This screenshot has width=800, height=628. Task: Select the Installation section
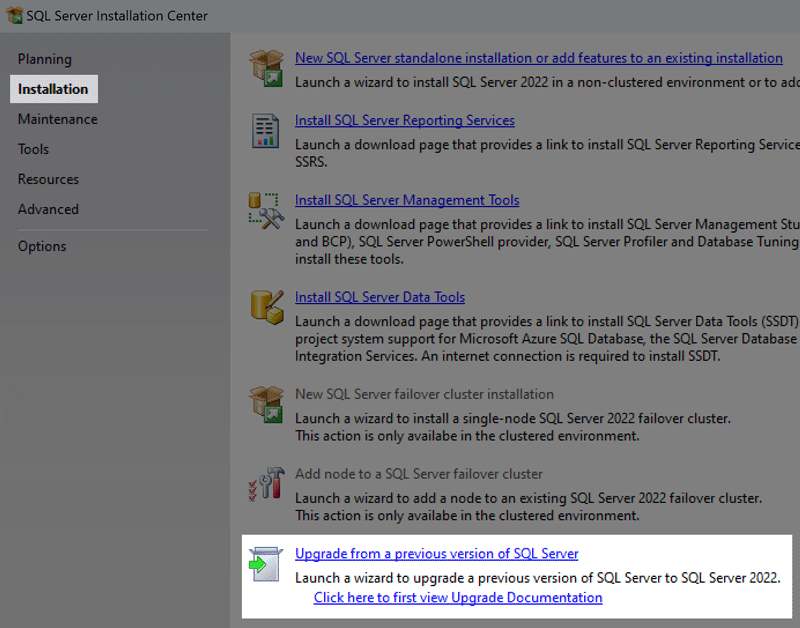(54, 89)
